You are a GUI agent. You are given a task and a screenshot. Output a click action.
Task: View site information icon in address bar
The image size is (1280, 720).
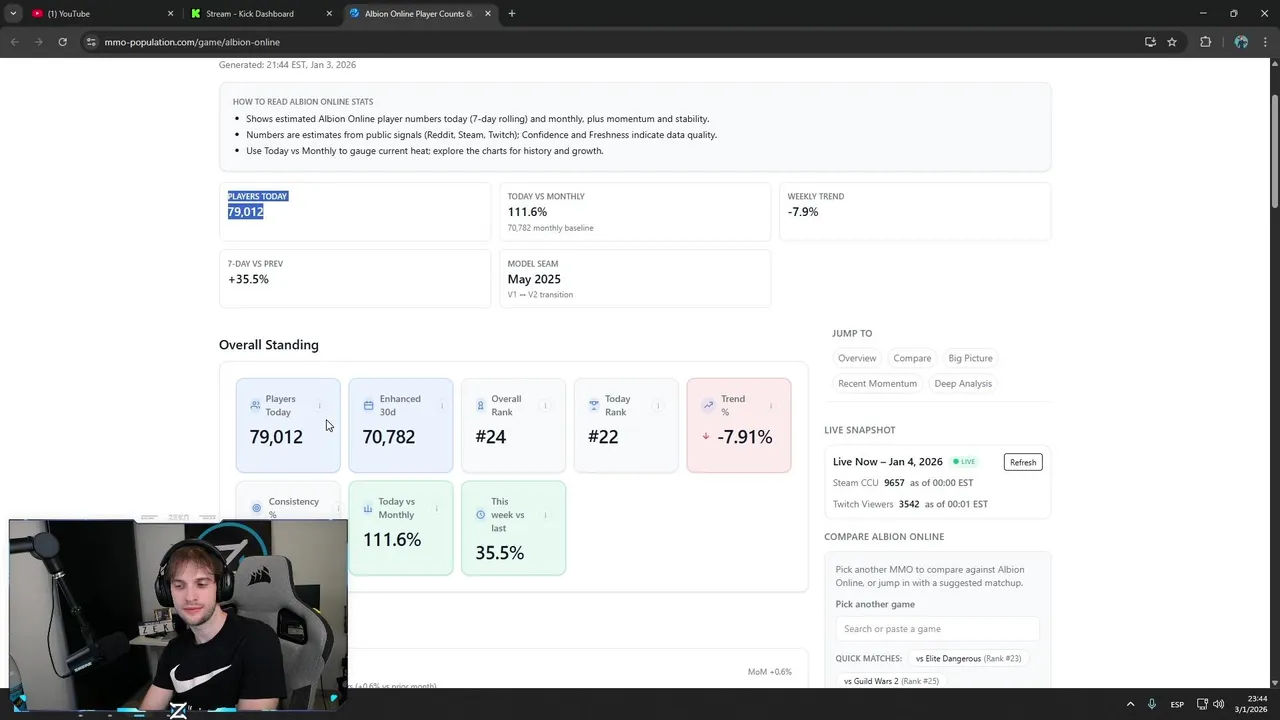point(91,42)
